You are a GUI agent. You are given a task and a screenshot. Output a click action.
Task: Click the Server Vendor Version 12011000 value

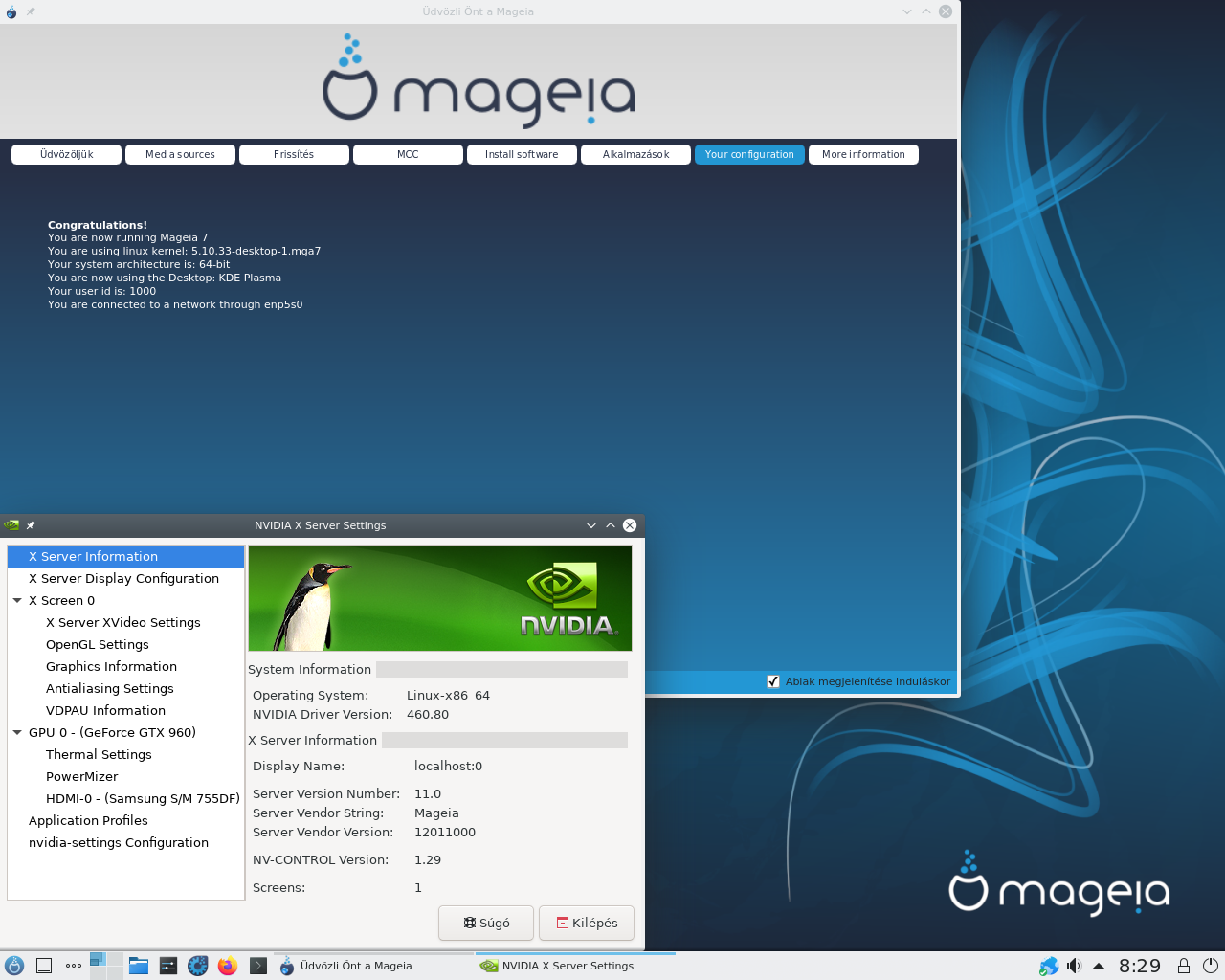(x=445, y=832)
